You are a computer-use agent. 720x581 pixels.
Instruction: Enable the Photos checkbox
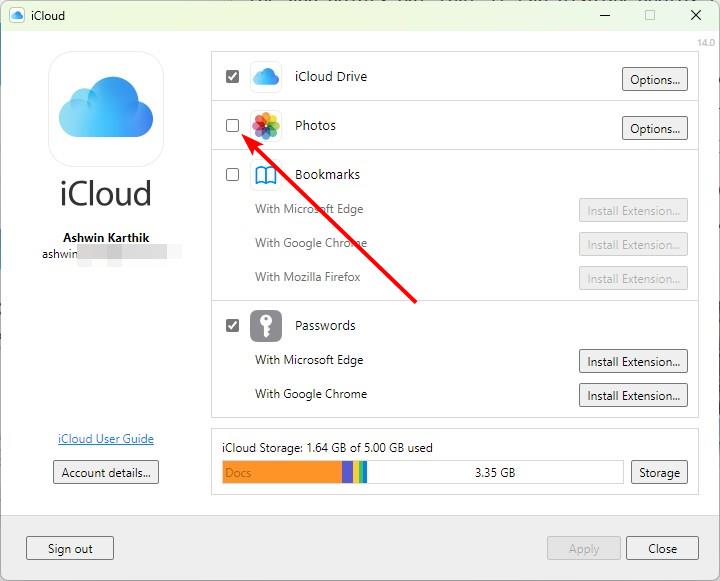(x=232, y=125)
